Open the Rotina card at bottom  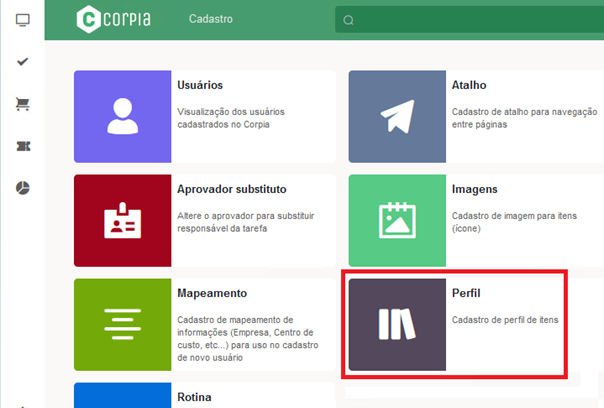(x=196, y=397)
